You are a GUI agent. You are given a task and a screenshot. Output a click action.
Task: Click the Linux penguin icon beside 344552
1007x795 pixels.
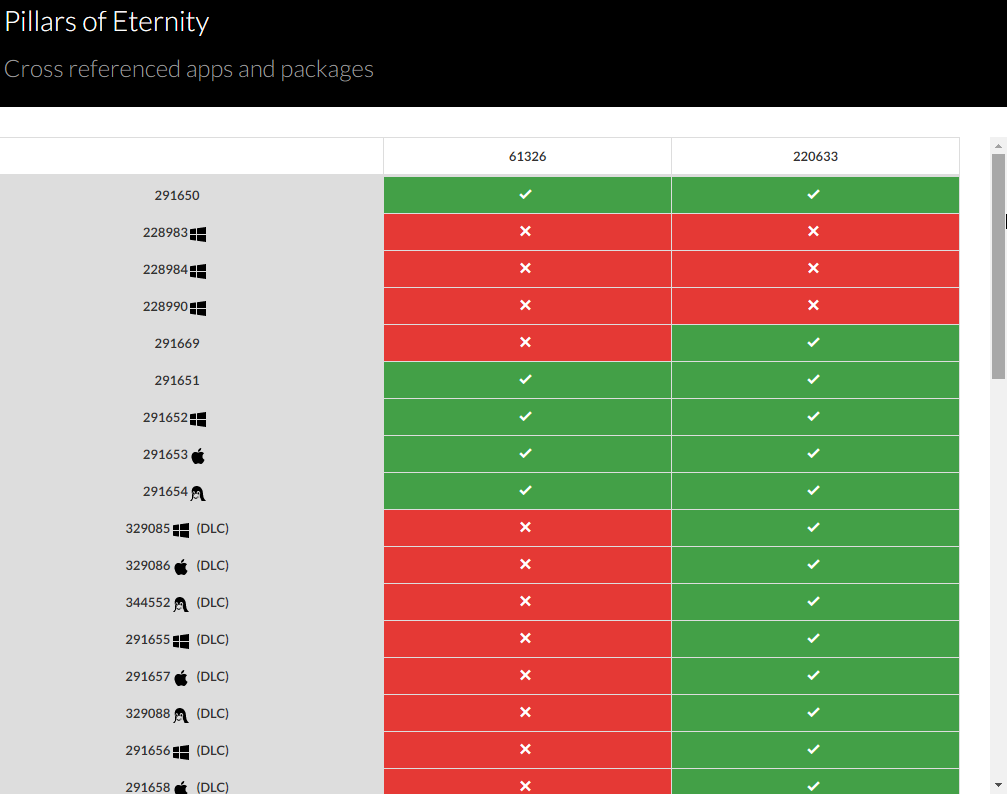[x=181, y=603]
